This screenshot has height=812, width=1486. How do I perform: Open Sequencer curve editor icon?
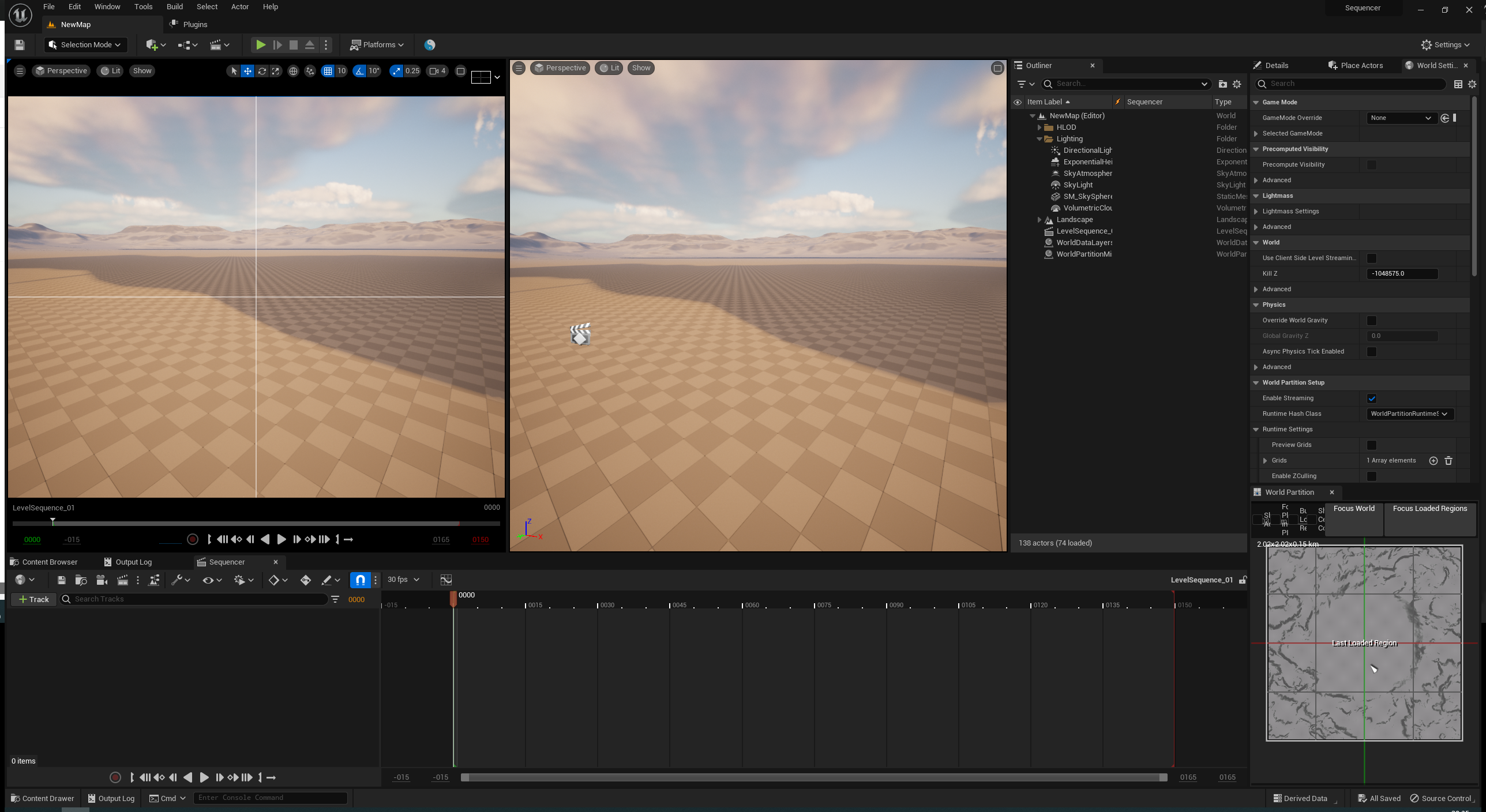click(x=446, y=580)
